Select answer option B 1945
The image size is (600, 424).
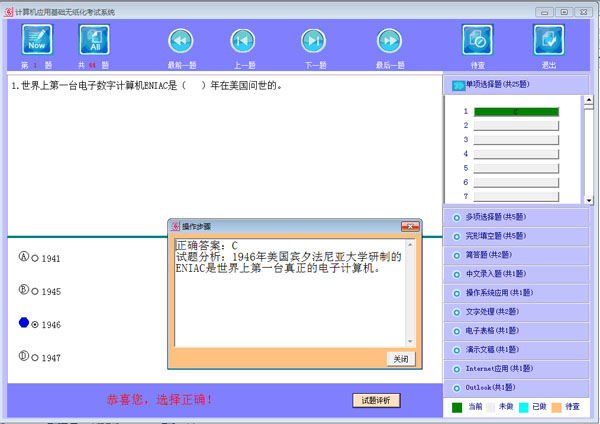[x=36, y=292]
